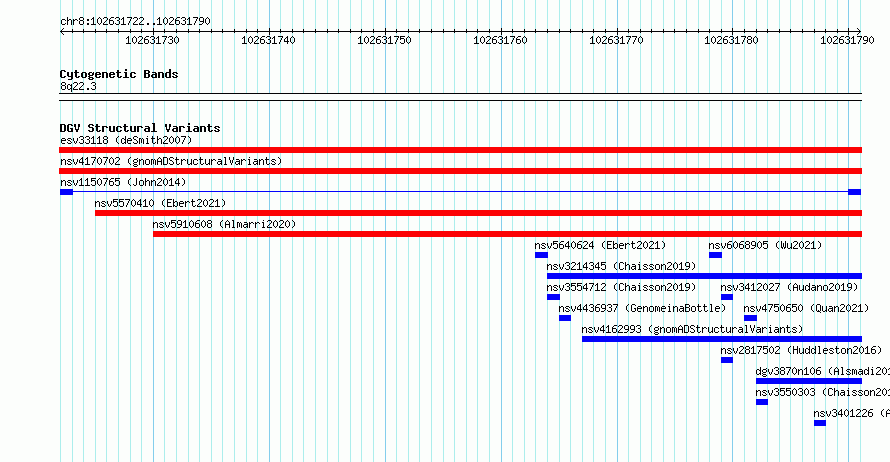Open nsv6068905 (Wu2021) label
The width and height of the screenshot is (890, 462).
point(765,245)
